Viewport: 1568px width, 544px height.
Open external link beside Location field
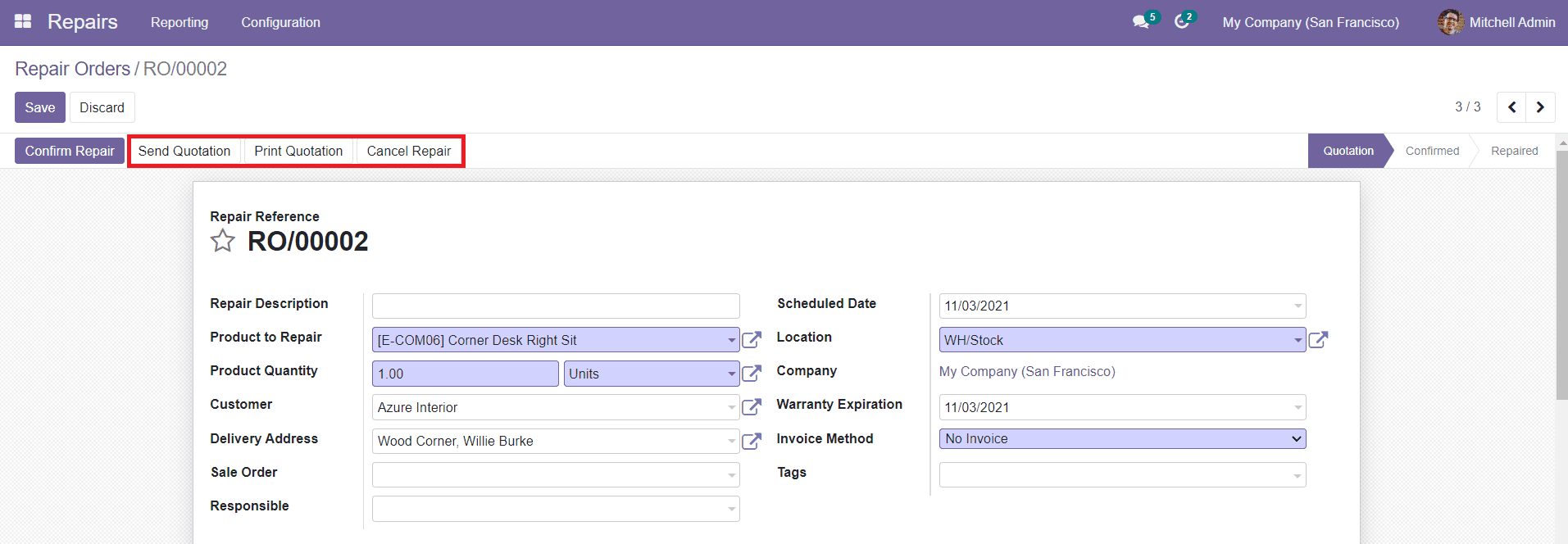tap(1318, 340)
